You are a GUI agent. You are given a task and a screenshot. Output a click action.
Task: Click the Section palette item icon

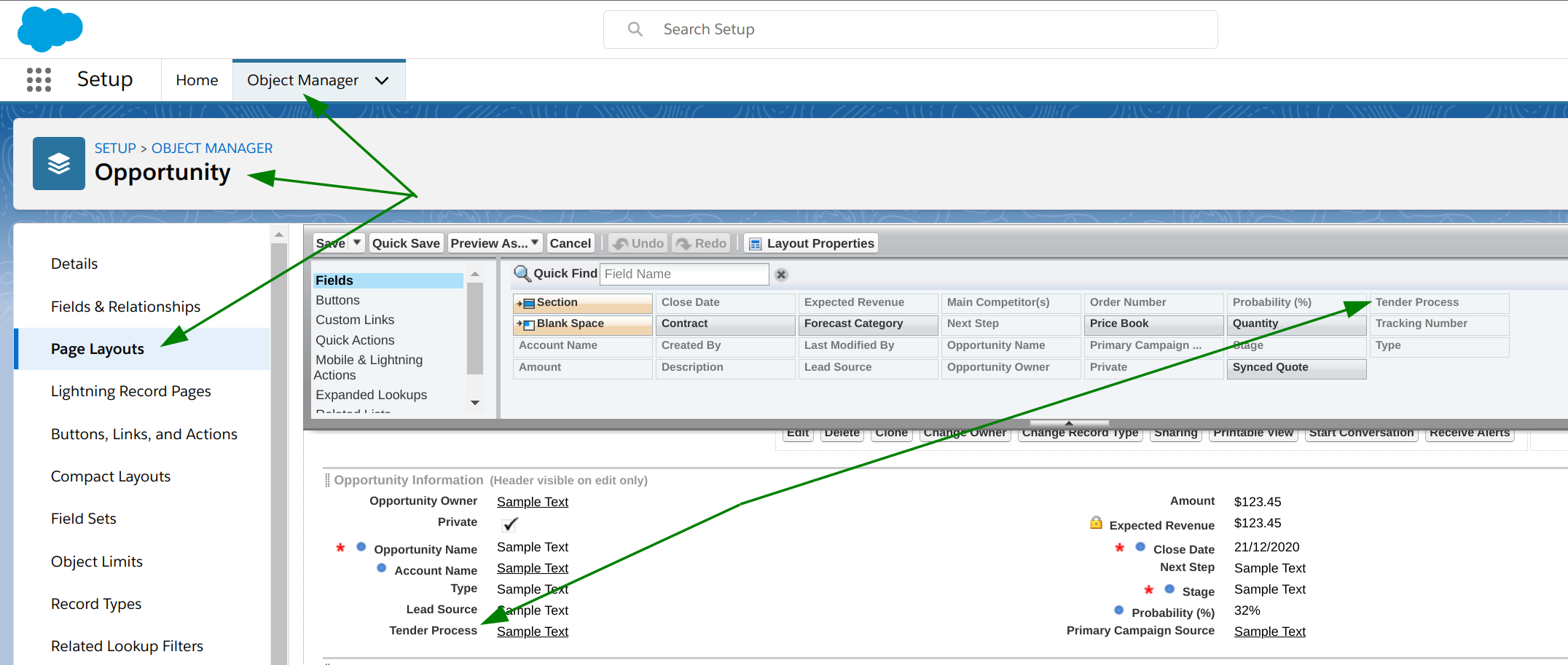pyautogui.click(x=526, y=303)
